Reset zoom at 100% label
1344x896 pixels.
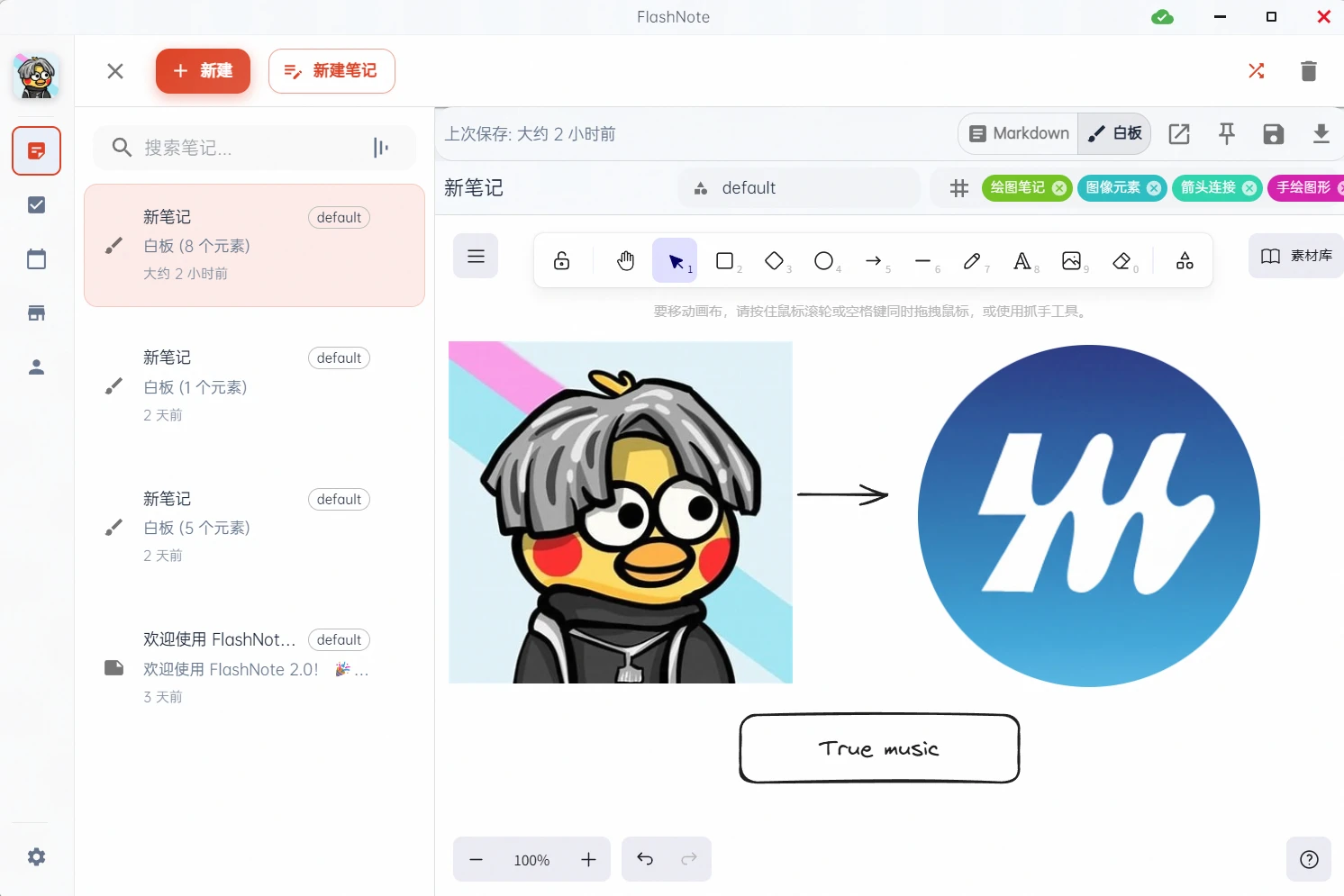click(531, 860)
